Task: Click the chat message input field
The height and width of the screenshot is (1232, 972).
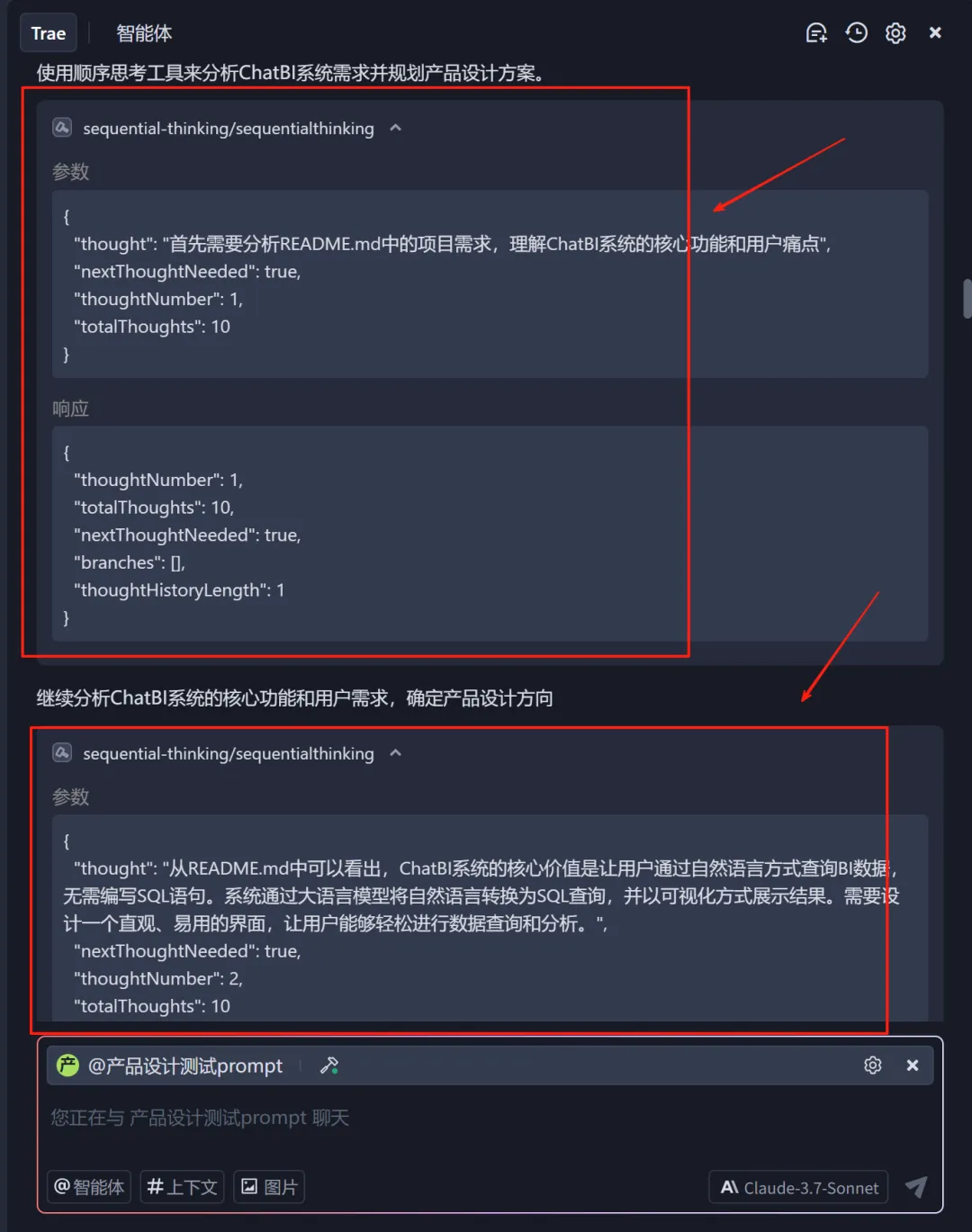Action: pyautogui.click(x=490, y=1125)
